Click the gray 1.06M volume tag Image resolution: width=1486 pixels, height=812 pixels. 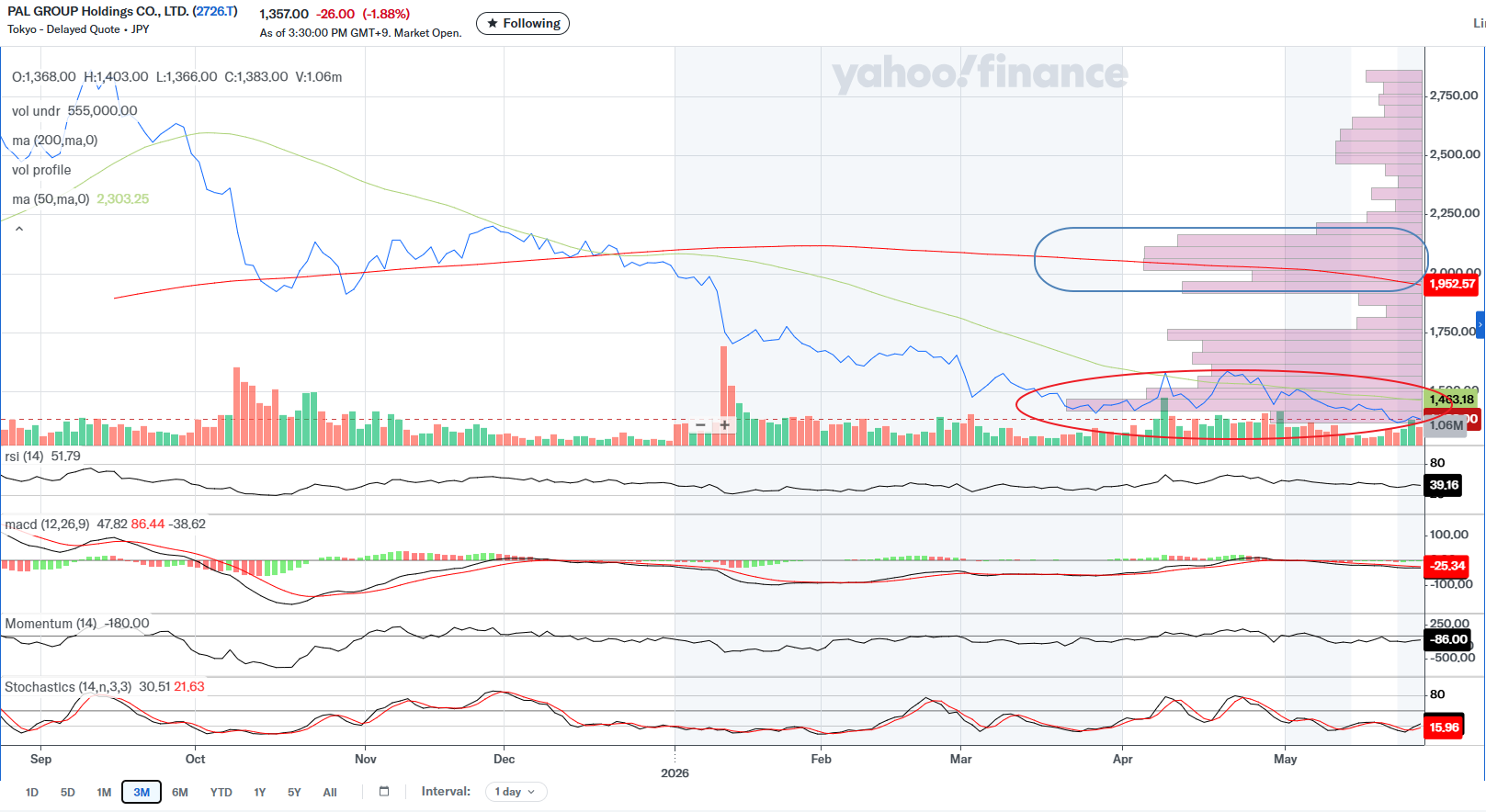click(x=1446, y=425)
